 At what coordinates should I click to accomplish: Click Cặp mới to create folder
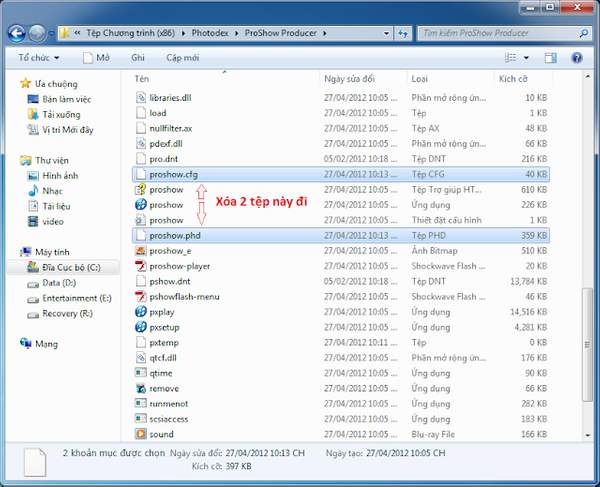183,58
